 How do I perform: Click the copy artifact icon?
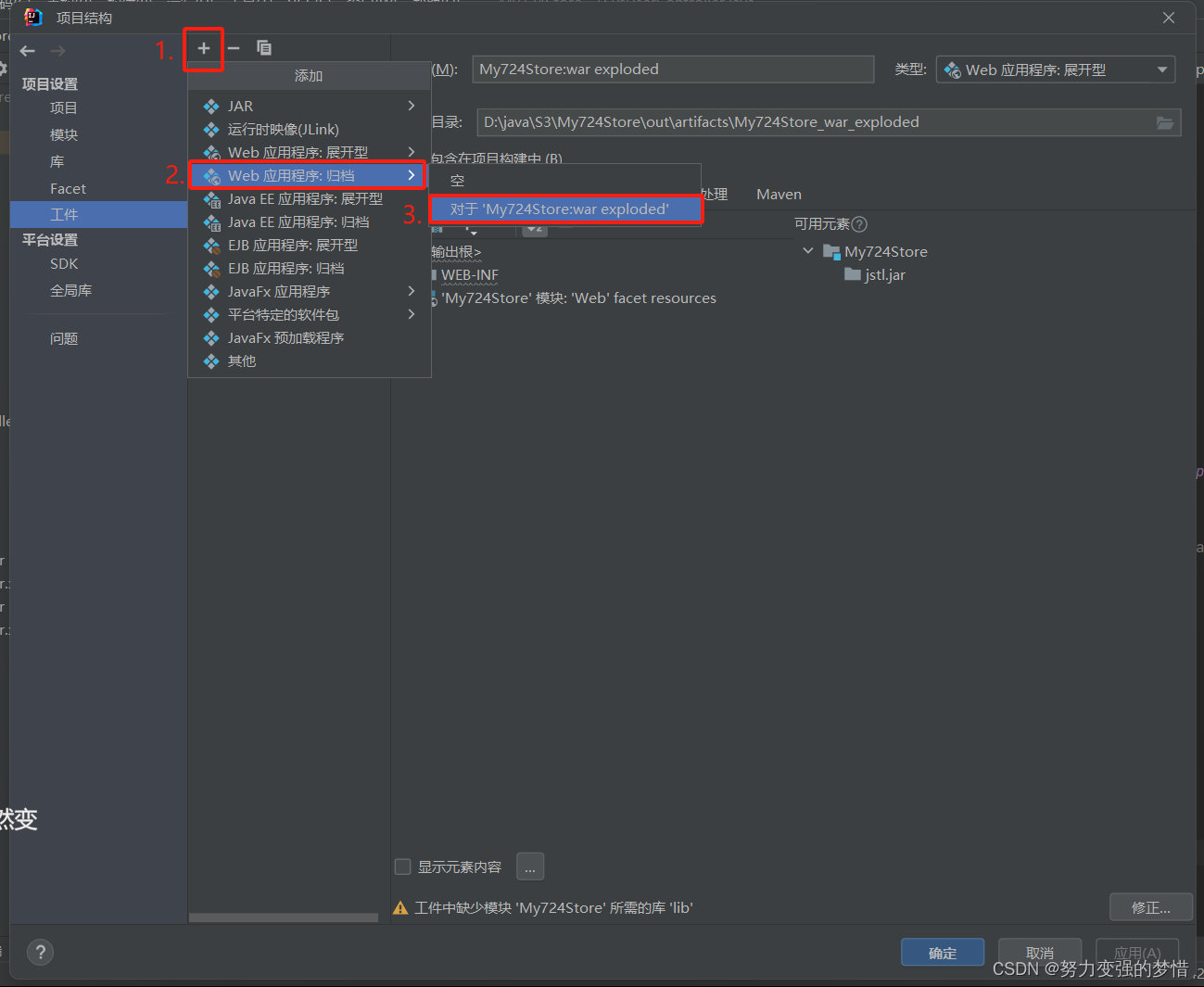pyautogui.click(x=264, y=47)
